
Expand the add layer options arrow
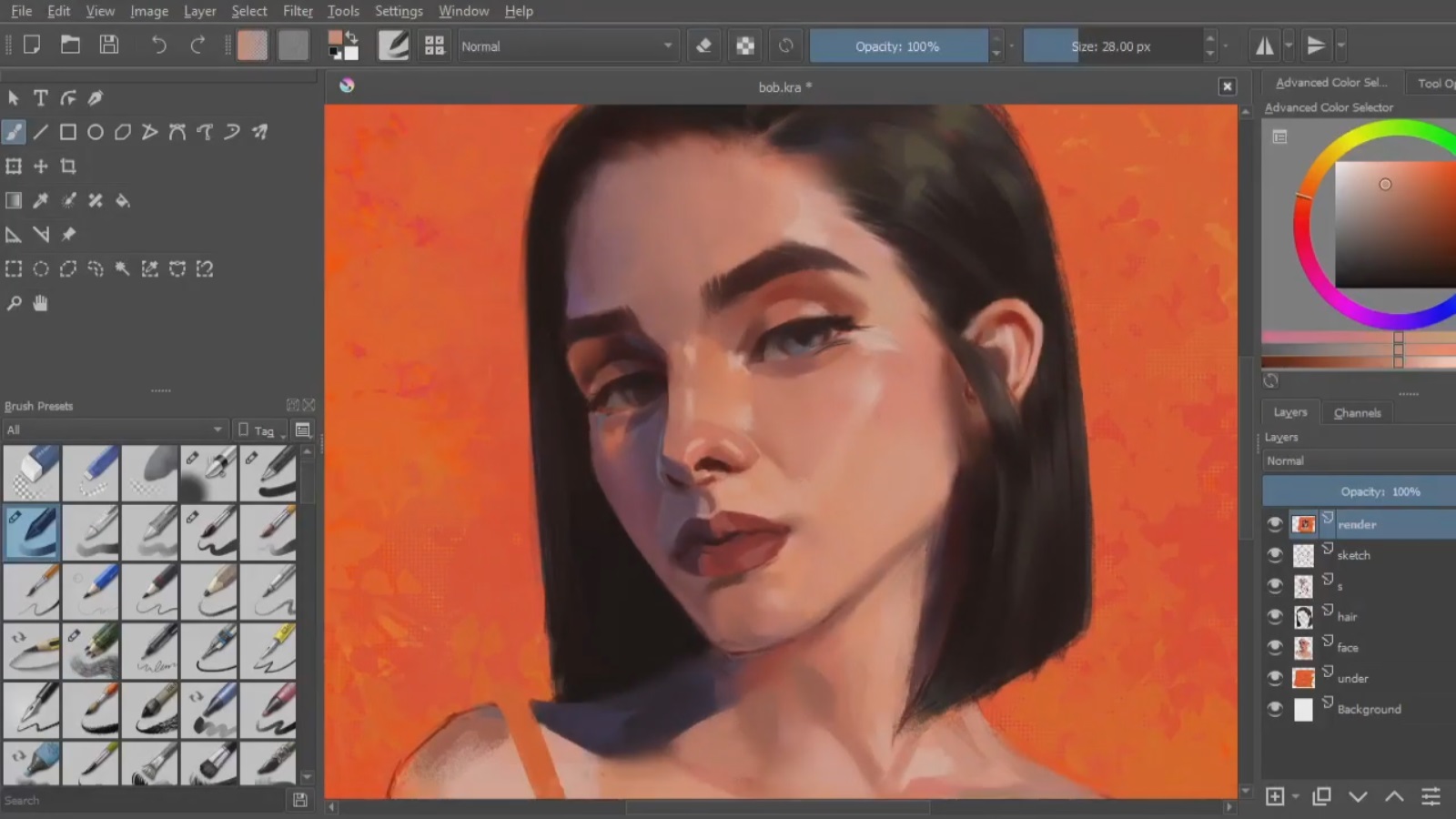click(1295, 797)
